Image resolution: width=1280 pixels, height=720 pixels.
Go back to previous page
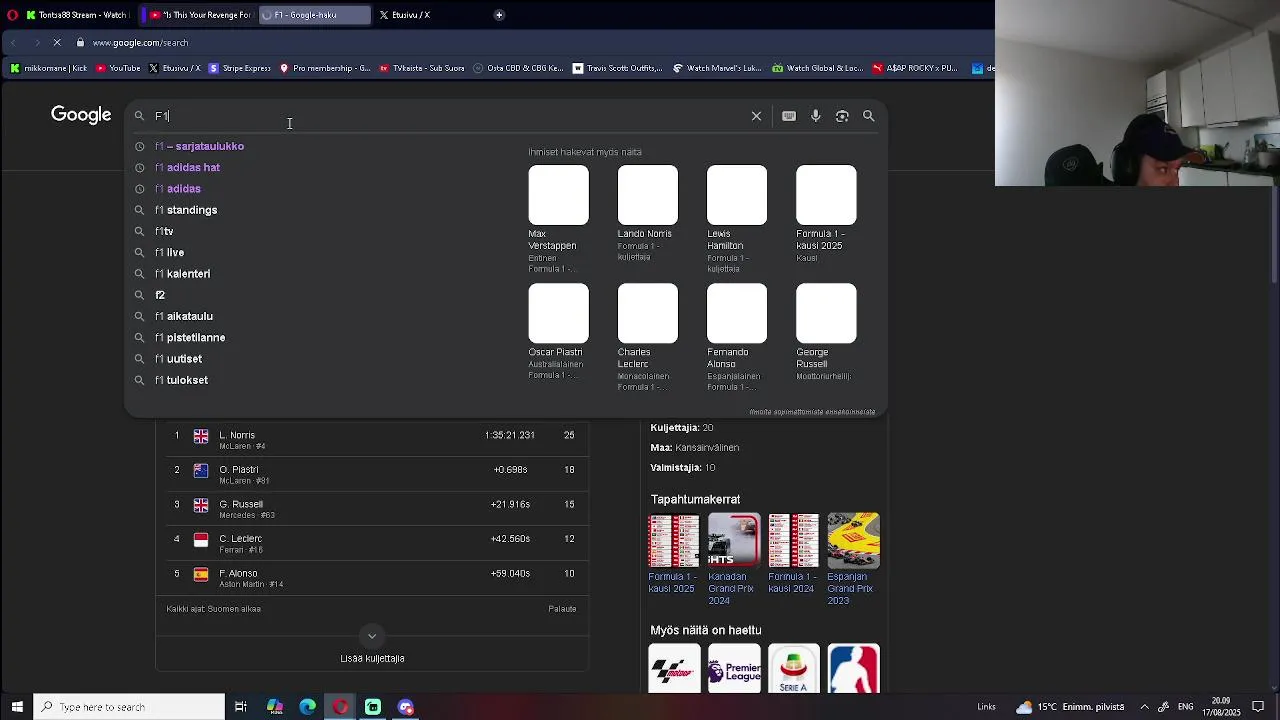pyautogui.click(x=13, y=43)
